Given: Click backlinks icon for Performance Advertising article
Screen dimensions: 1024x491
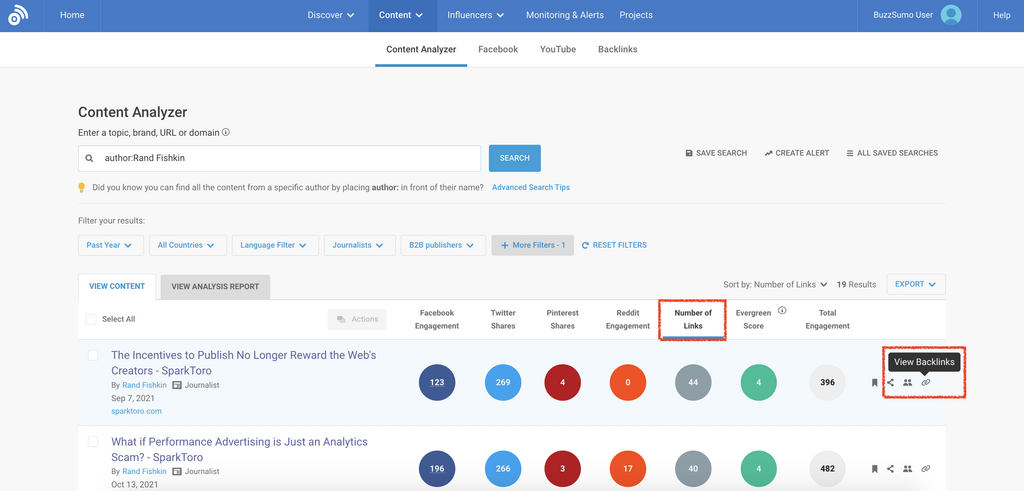Looking at the screenshot, I should (x=925, y=468).
